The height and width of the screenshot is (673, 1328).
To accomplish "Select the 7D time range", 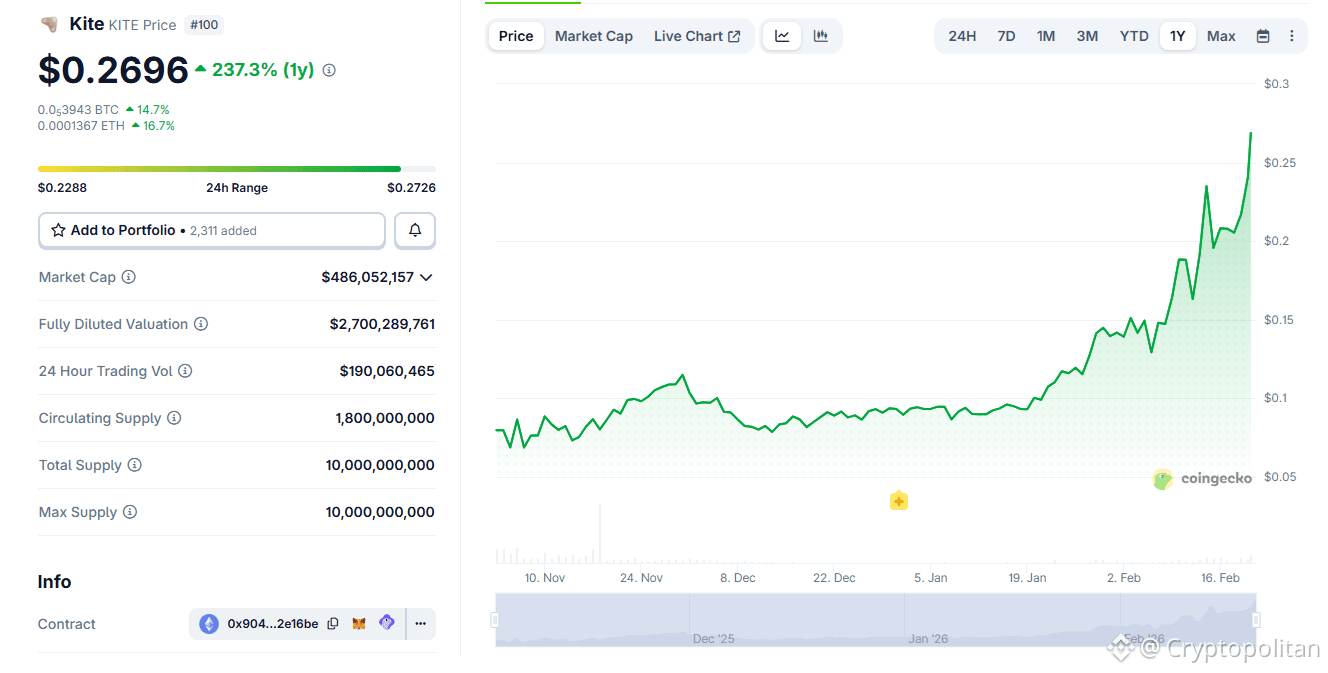I will point(1006,35).
